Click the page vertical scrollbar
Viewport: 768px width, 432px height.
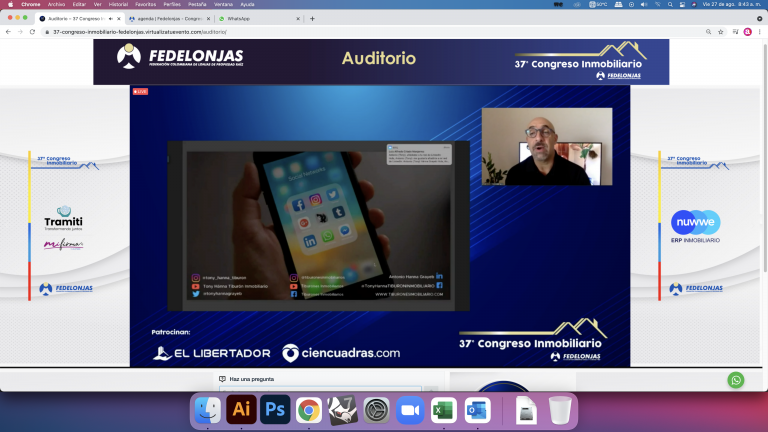pyautogui.click(x=765, y=158)
